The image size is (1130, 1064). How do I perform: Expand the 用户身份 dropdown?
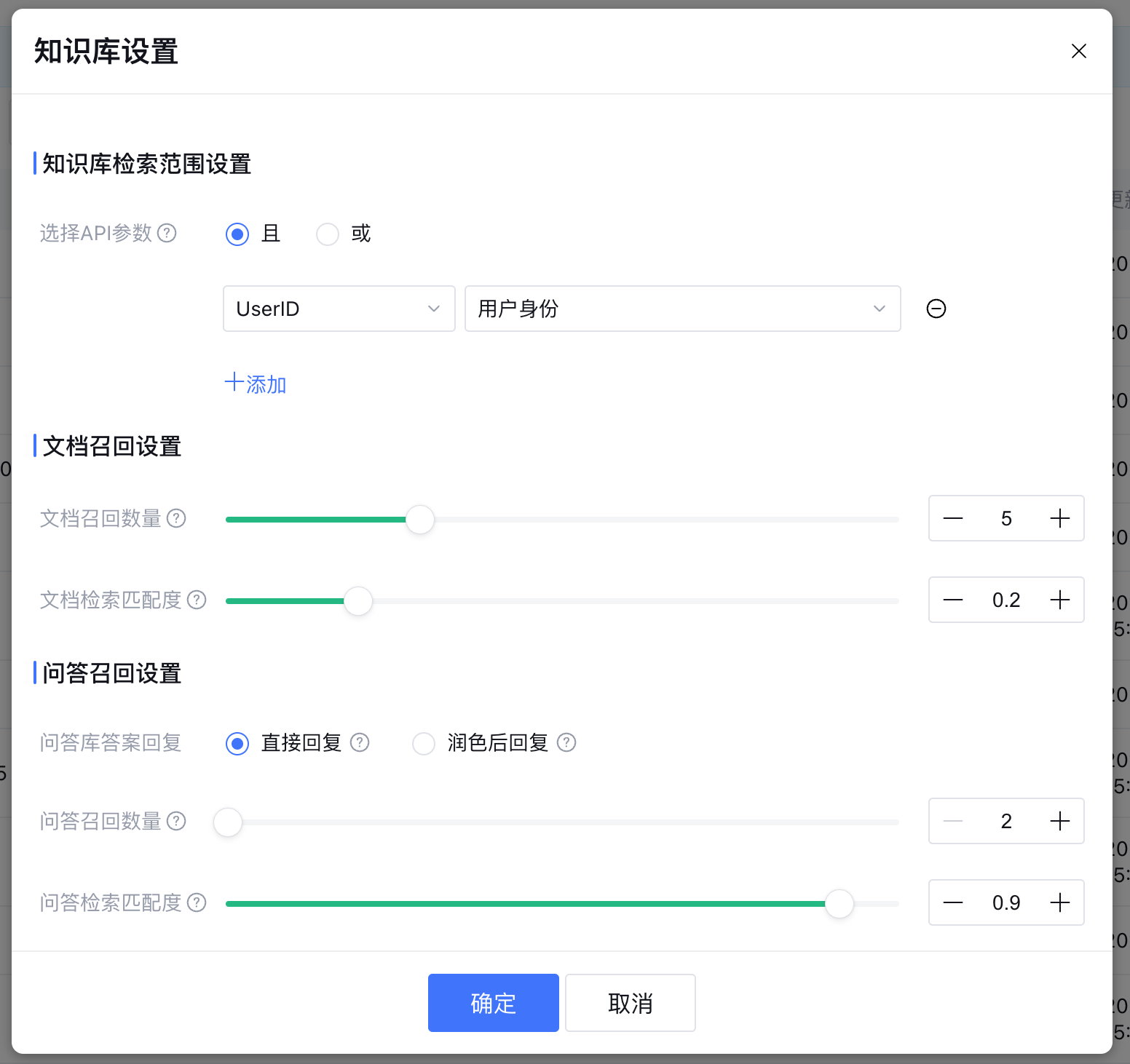coord(682,309)
